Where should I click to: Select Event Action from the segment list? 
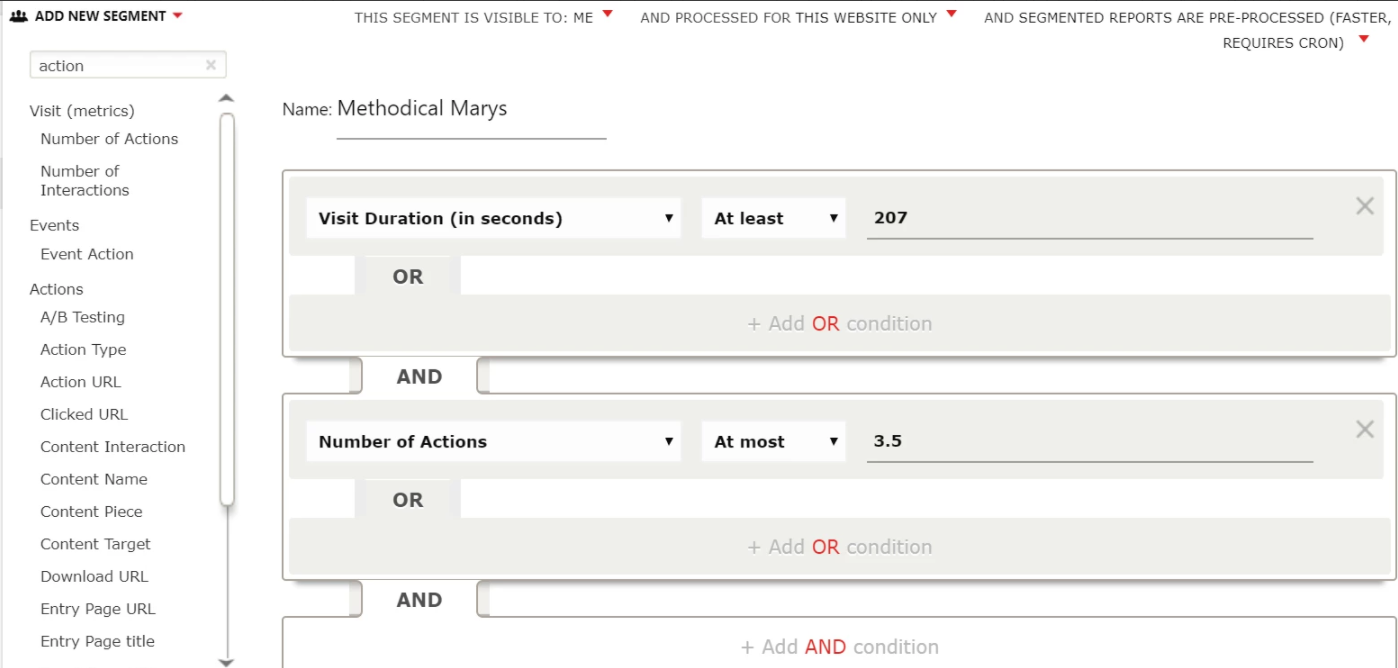coord(87,254)
